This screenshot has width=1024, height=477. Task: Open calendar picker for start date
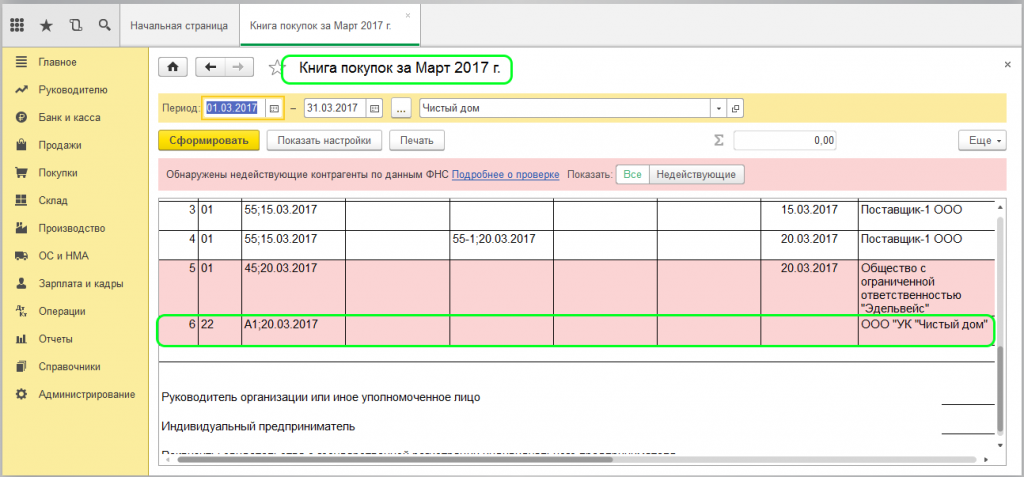[x=274, y=108]
